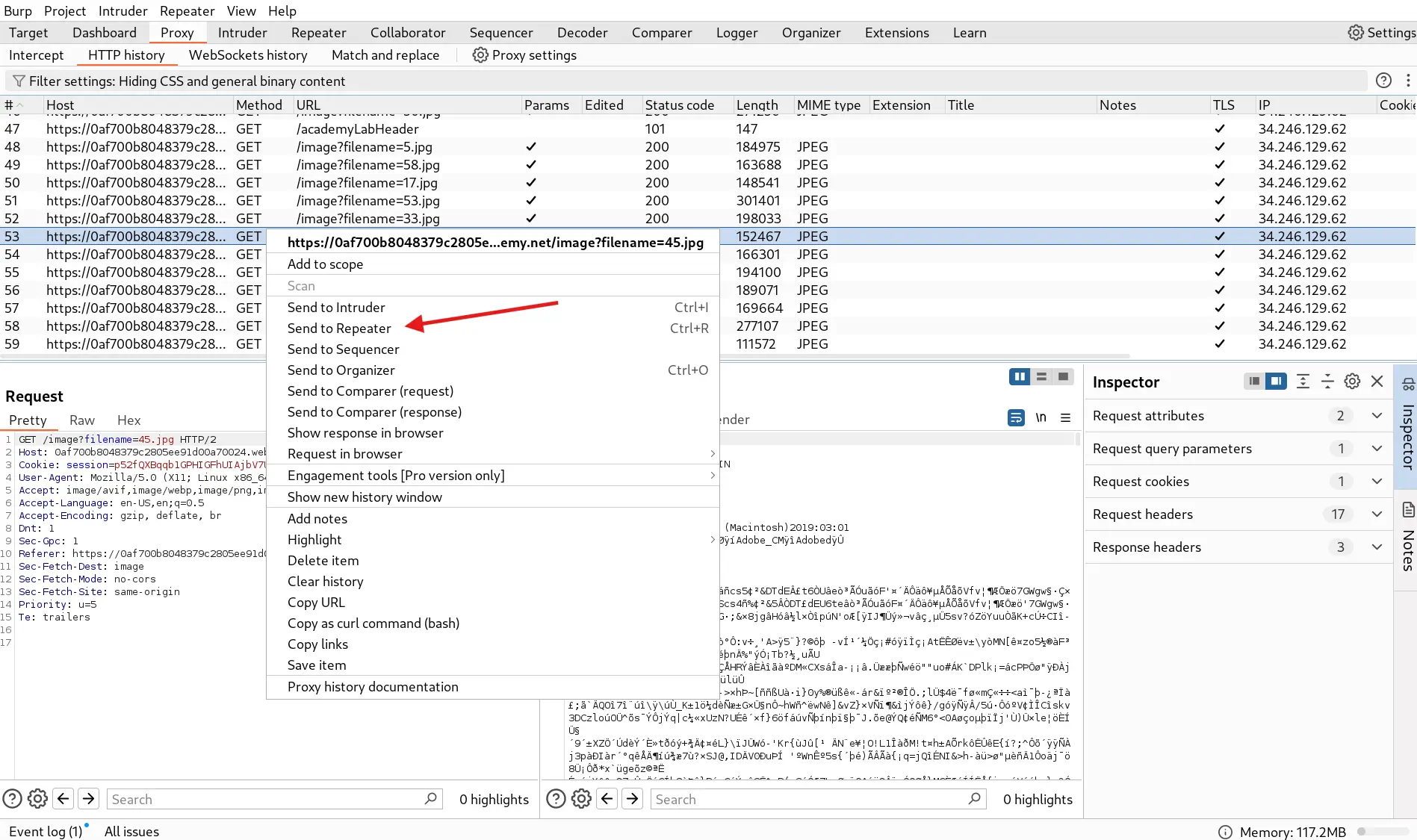Image resolution: width=1417 pixels, height=840 pixels.
Task: Open request pane search settings gear
Action: [x=37, y=799]
